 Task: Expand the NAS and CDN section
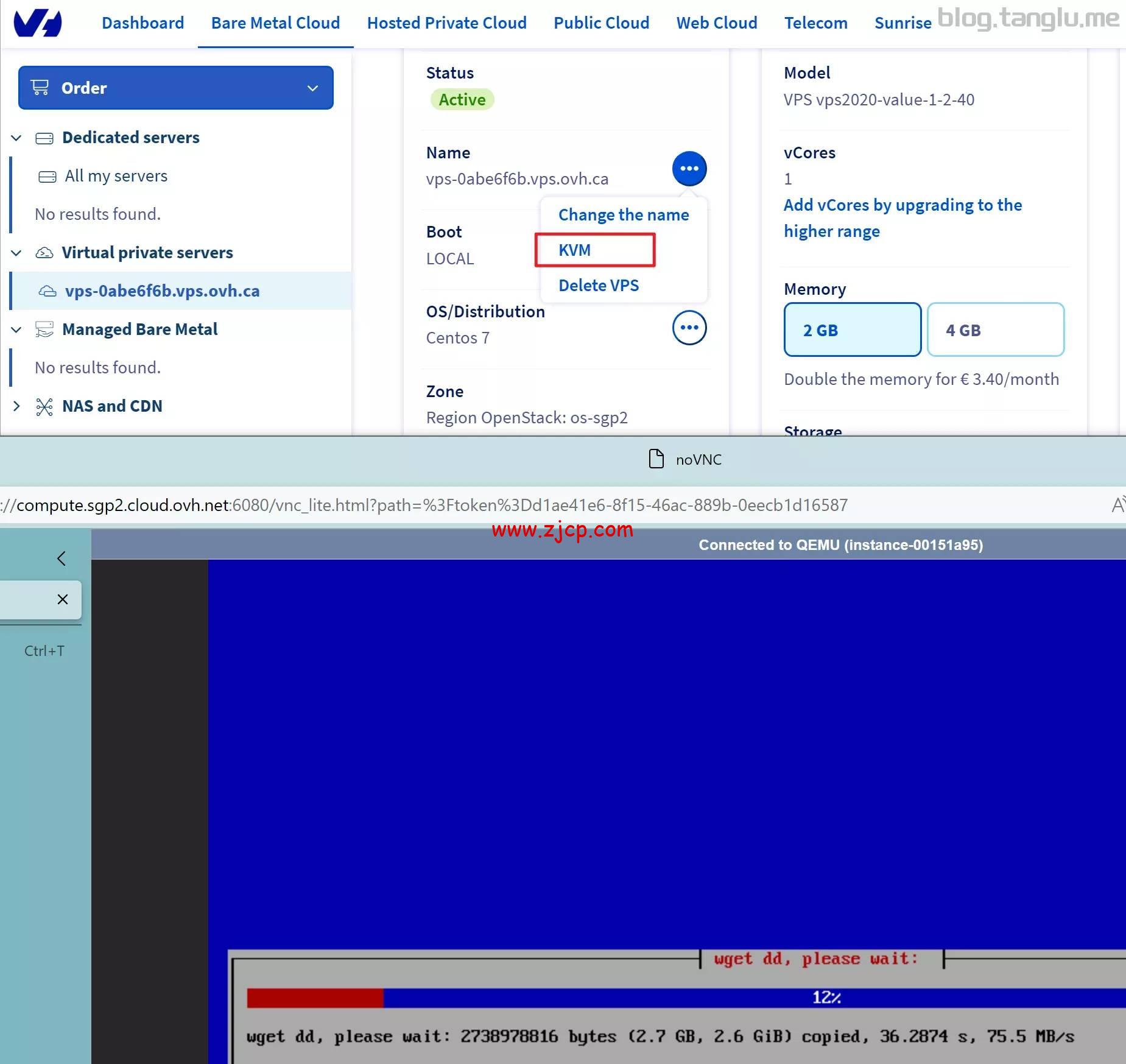[16, 406]
